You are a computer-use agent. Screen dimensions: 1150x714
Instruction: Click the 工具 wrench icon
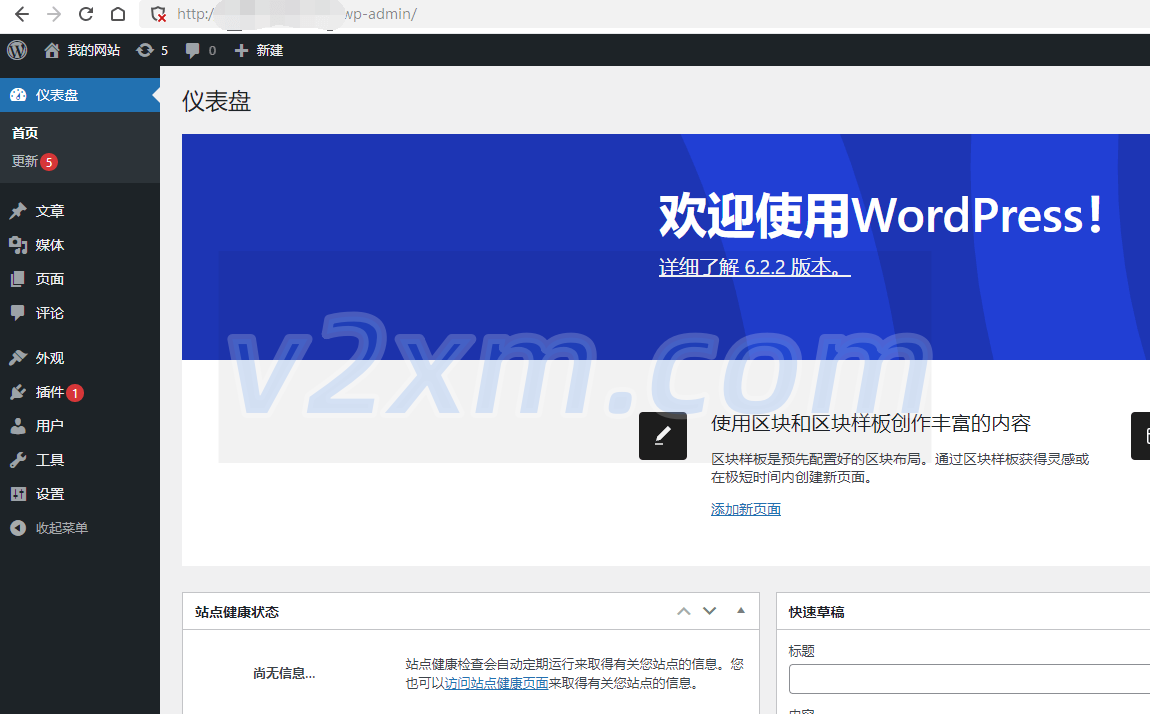(x=18, y=460)
